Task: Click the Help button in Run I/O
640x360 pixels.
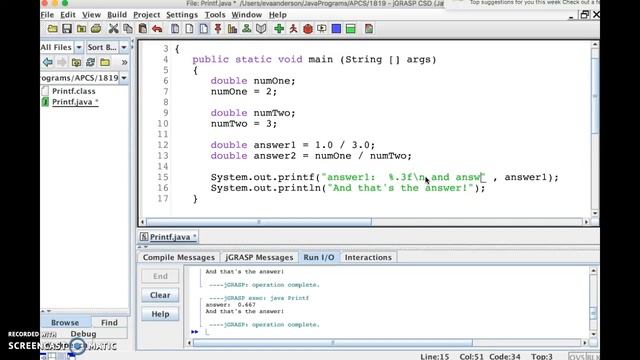Action: (x=160, y=314)
